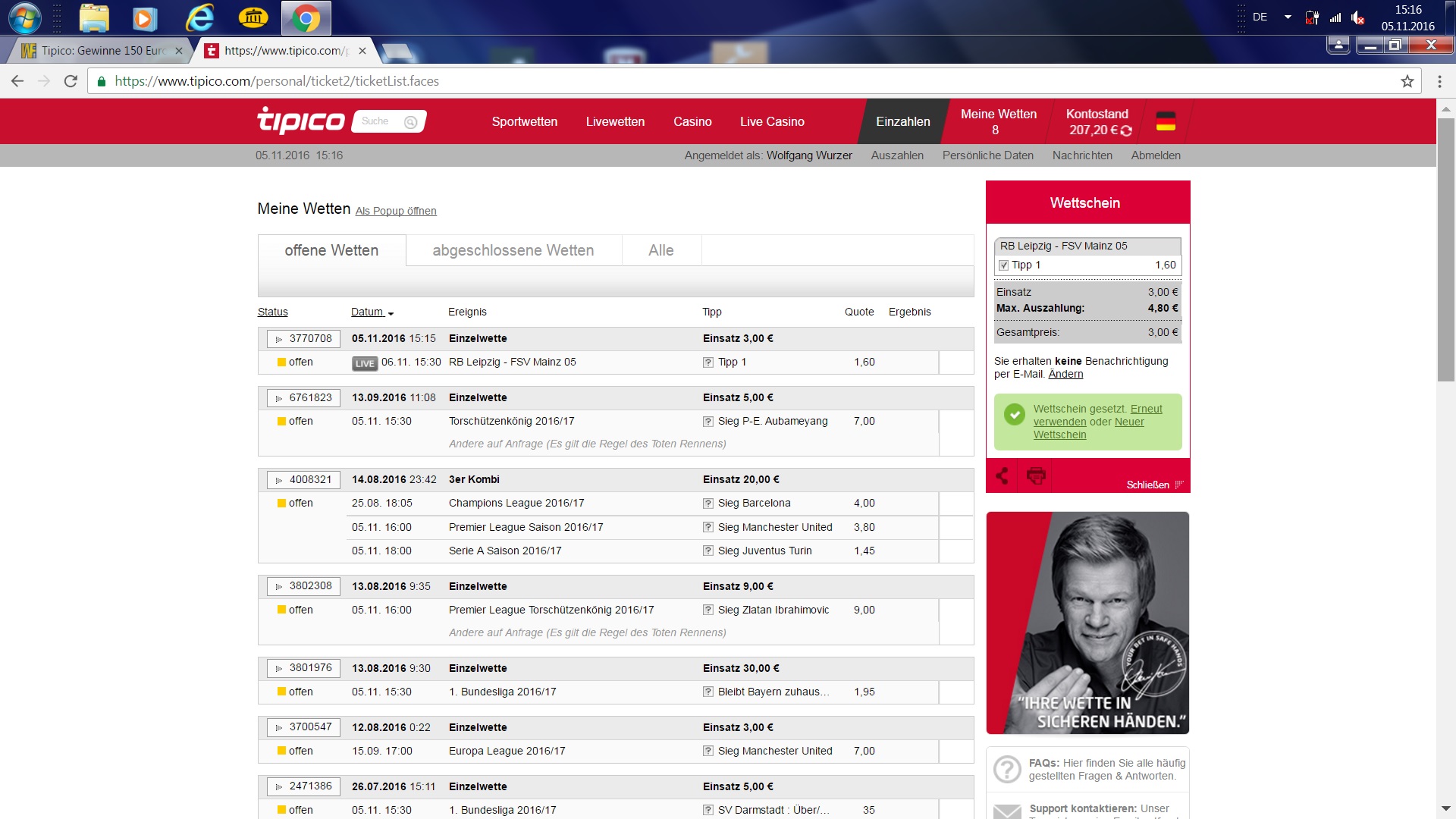Viewport: 1456px width, 819px height.
Task: Open Nachrichten link
Action: coord(1082,155)
